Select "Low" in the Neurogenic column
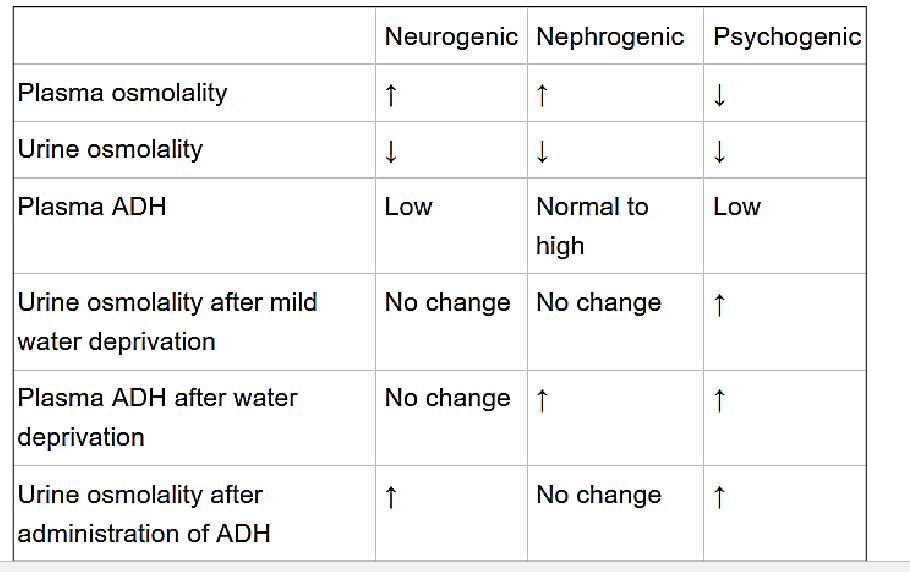This screenshot has height=572, width=910. coord(408,207)
